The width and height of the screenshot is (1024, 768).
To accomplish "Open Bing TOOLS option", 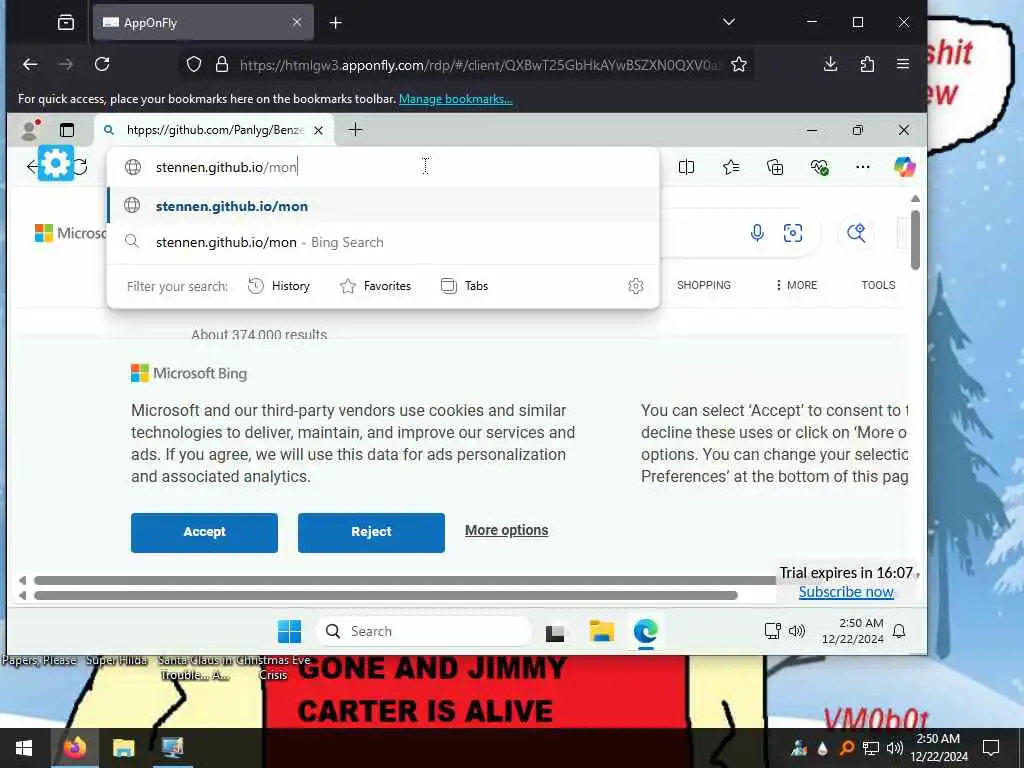I will (878, 285).
